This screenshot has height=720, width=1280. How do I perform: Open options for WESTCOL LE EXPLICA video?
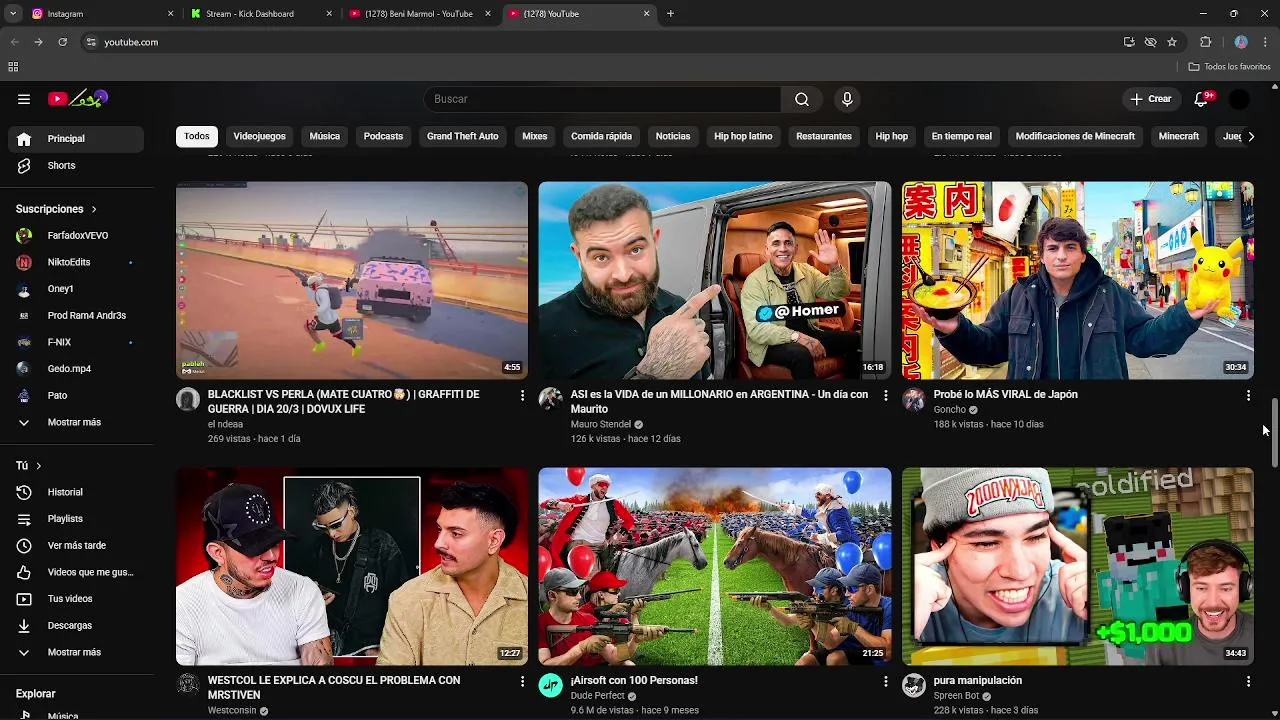(x=522, y=681)
